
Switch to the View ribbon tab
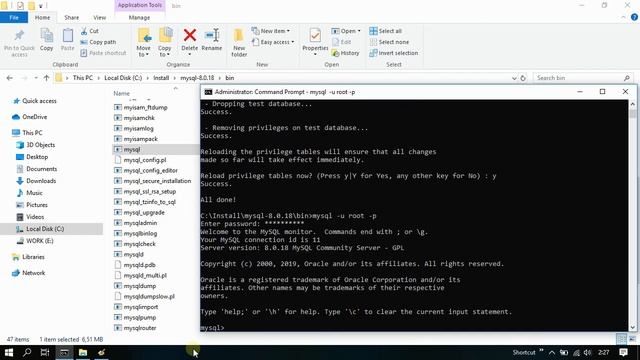tap(100, 18)
